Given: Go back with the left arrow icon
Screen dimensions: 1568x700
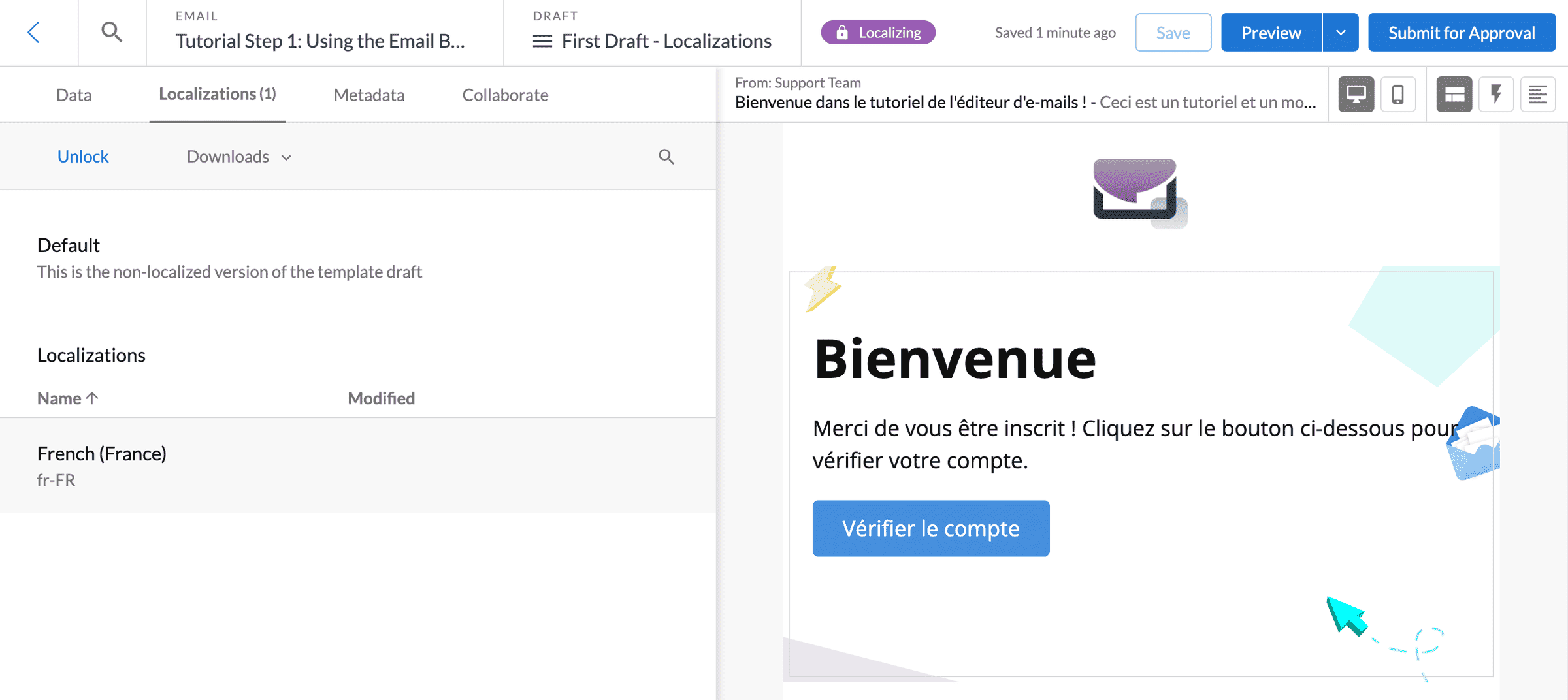Looking at the screenshot, I should [34, 32].
